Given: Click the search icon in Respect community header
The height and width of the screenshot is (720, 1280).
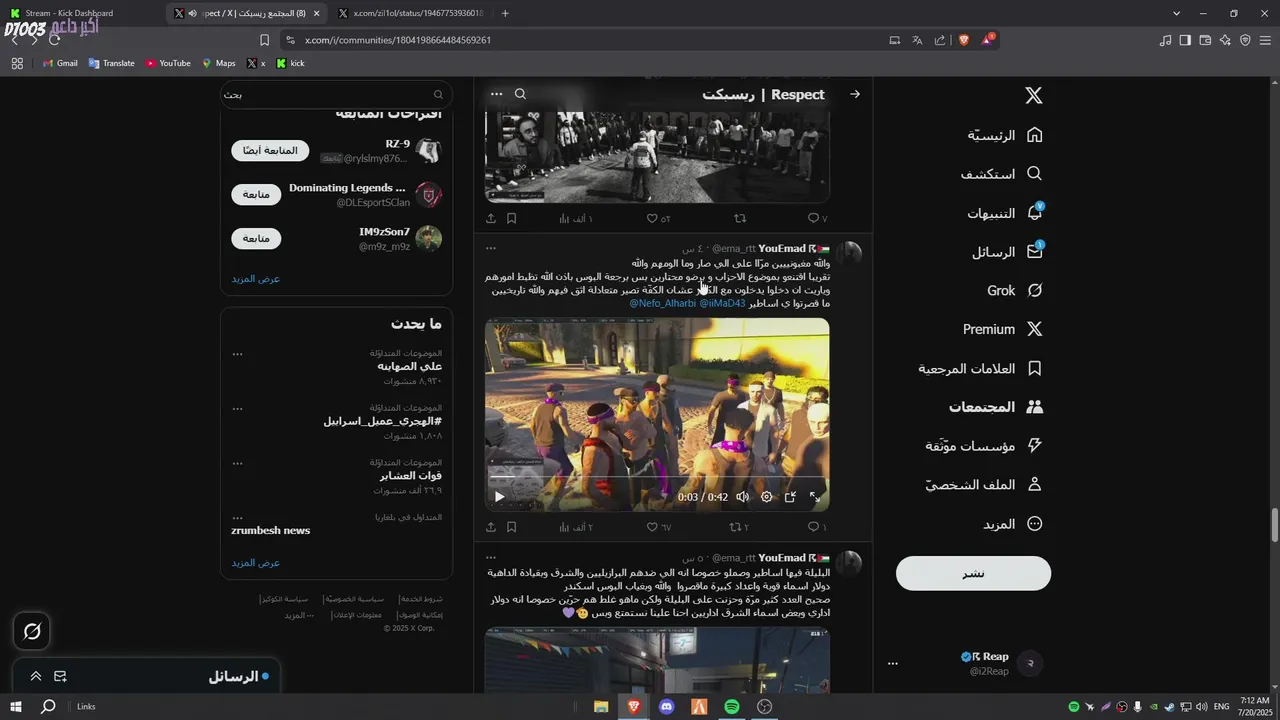Looking at the screenshot, I should point(520,94).
